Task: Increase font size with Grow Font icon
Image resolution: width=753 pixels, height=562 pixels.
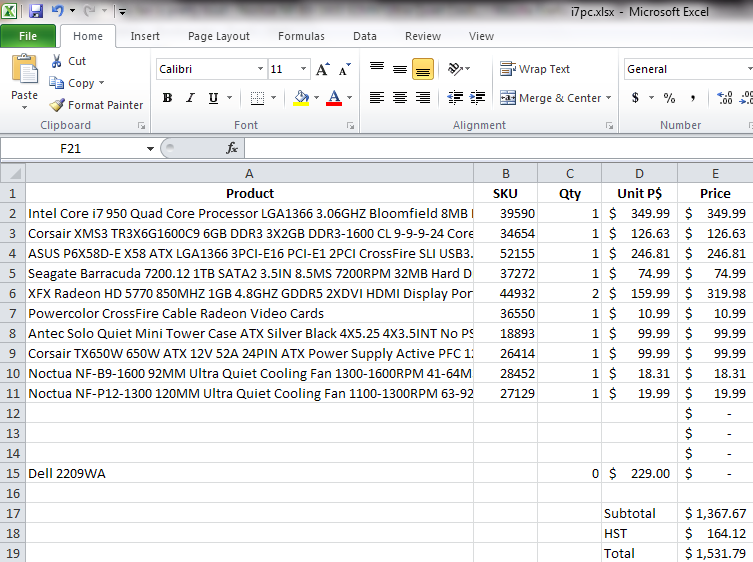Action: pyautogui.click(x=323, y=69)
